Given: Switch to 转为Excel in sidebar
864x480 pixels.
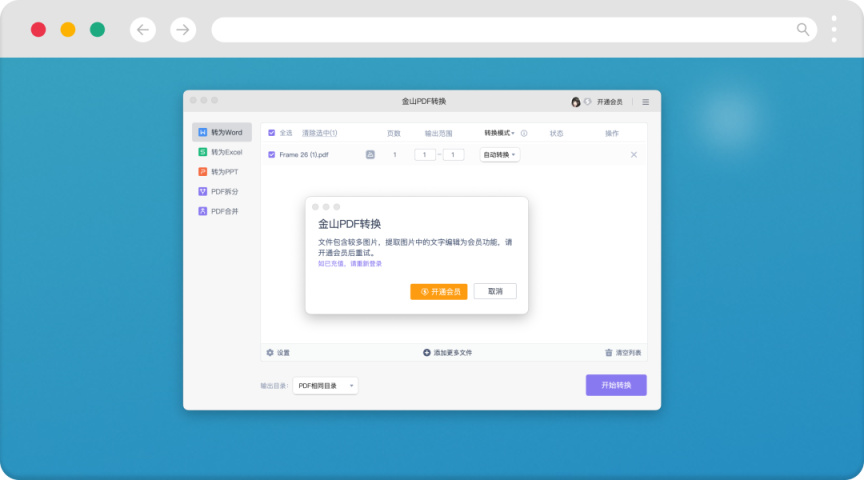Looking at the screenshot, I should [222, 152].
